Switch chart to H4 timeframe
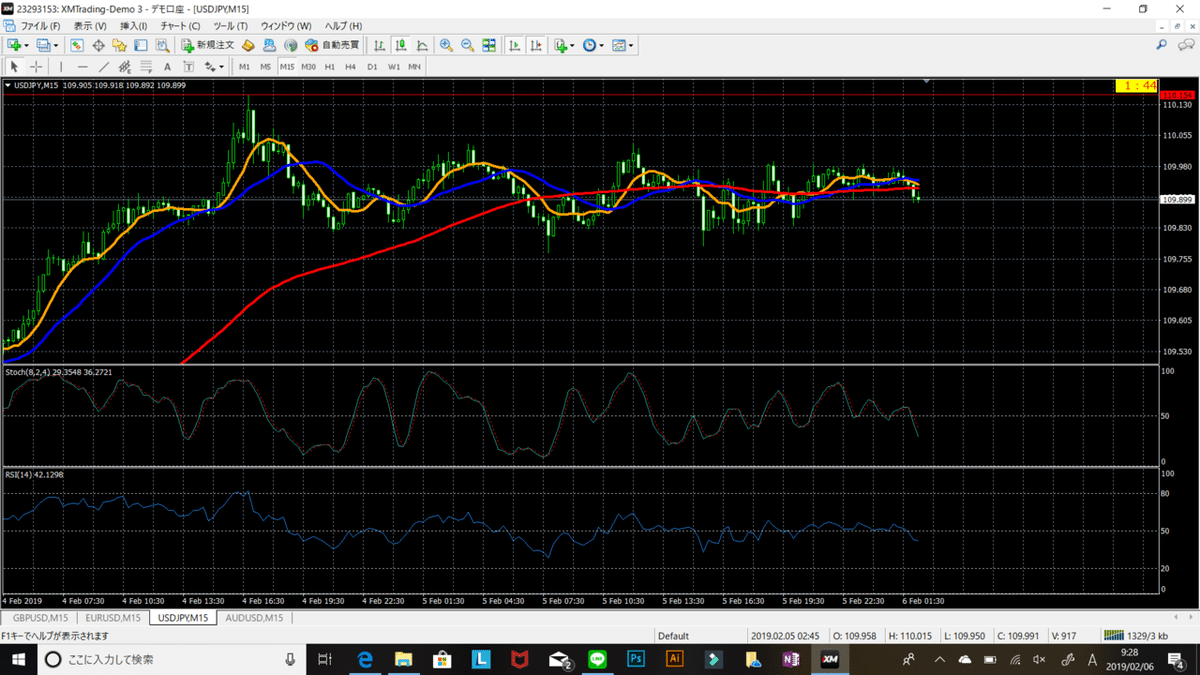1200x675 pixels. coord(350,66)
